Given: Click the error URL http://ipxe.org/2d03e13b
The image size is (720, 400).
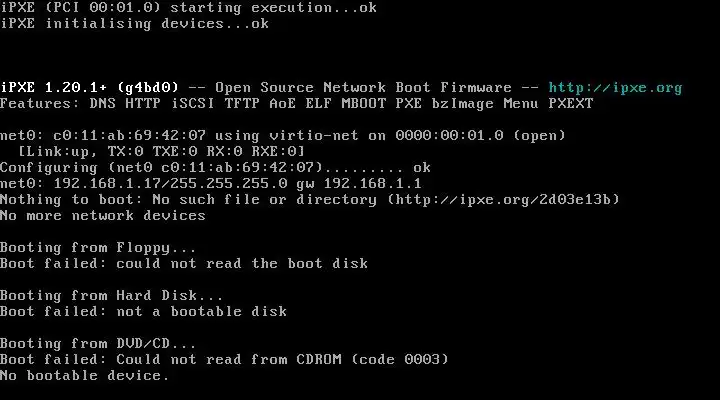Looking at the screenshot, I should 503,200.
